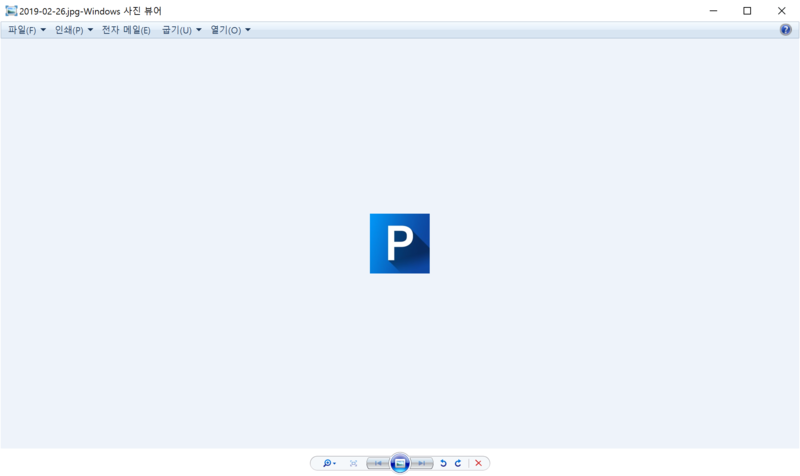
Task: Click the blue help question mark icon
Action: pos(785,30)
